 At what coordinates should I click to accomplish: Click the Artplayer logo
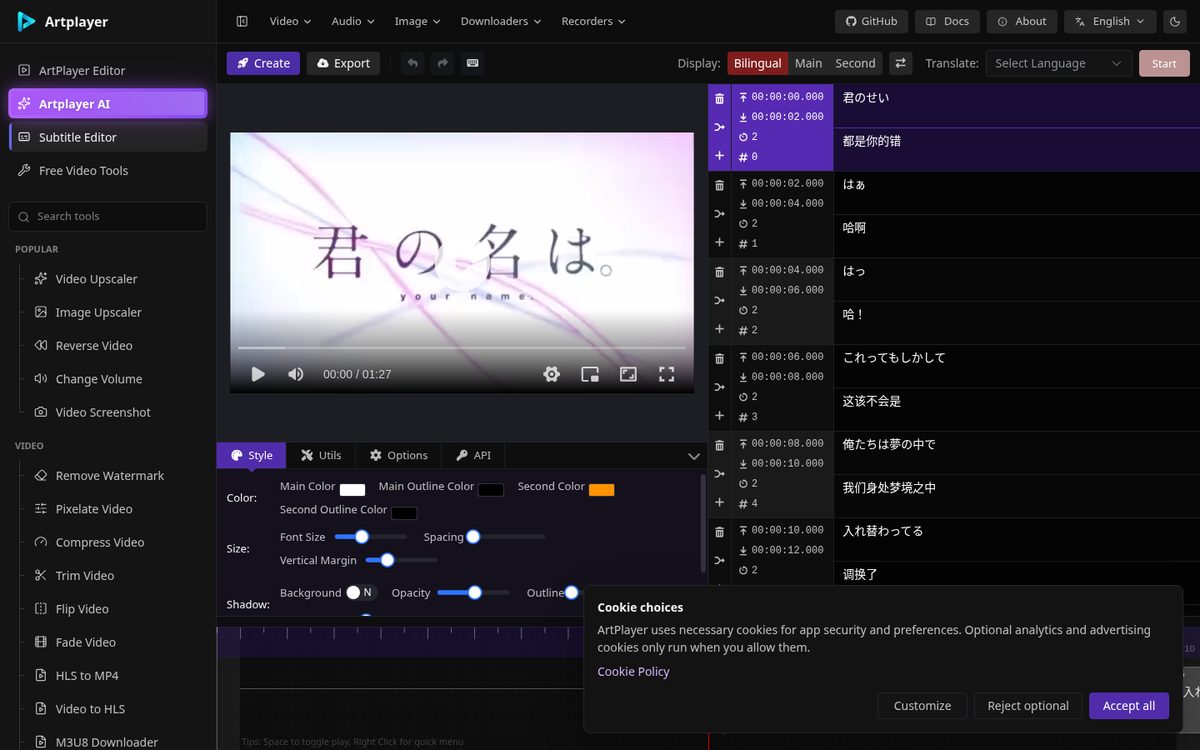tap(63, 21)
